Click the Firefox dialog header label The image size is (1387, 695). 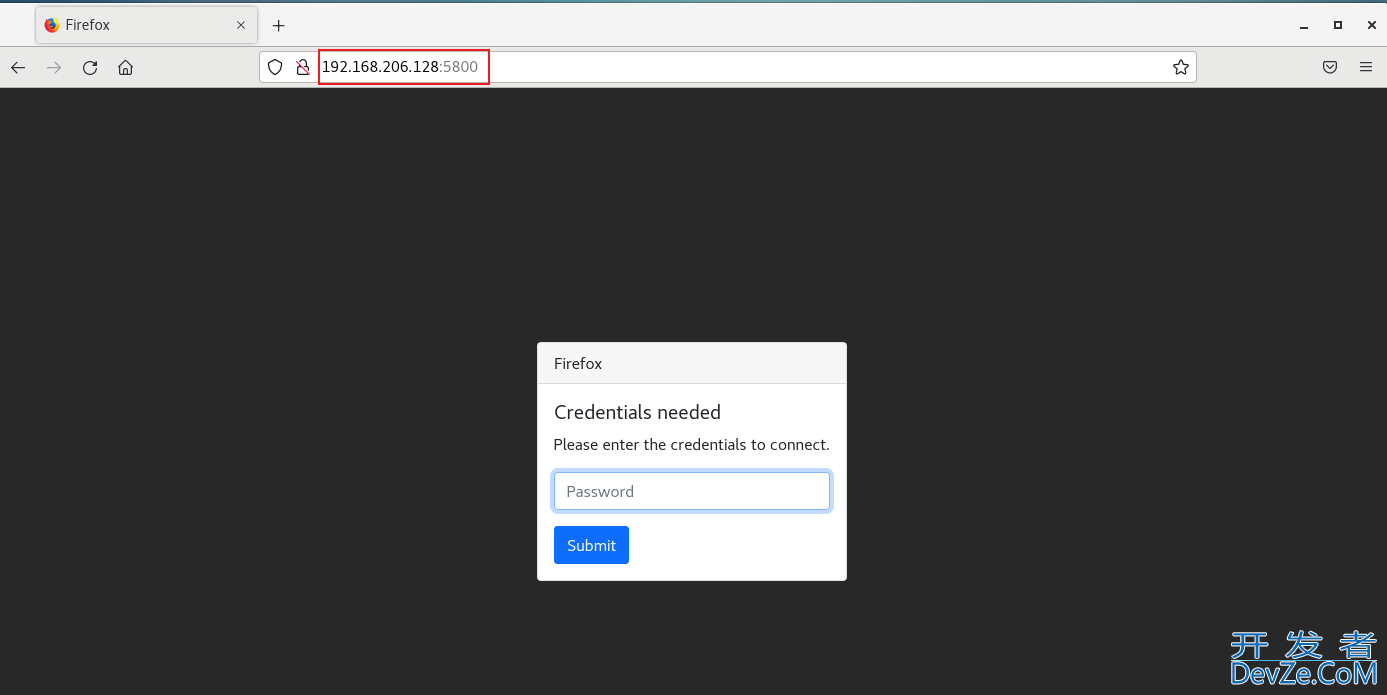pos(578,364)
